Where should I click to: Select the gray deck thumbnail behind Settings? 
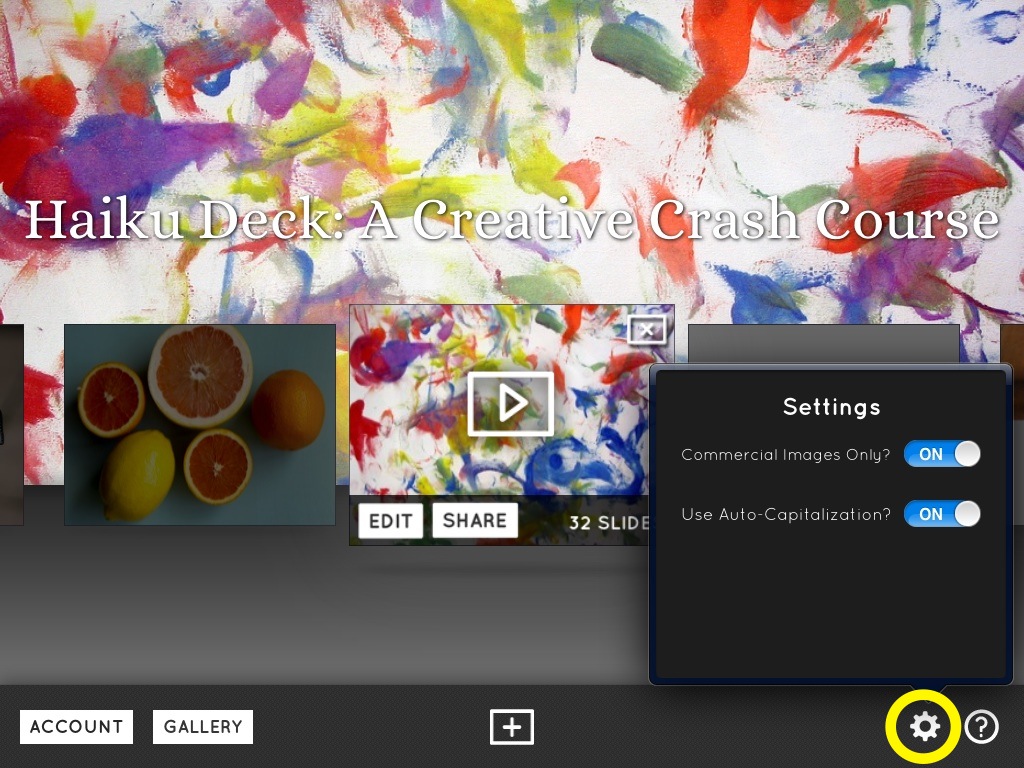(x=824, y=344)
